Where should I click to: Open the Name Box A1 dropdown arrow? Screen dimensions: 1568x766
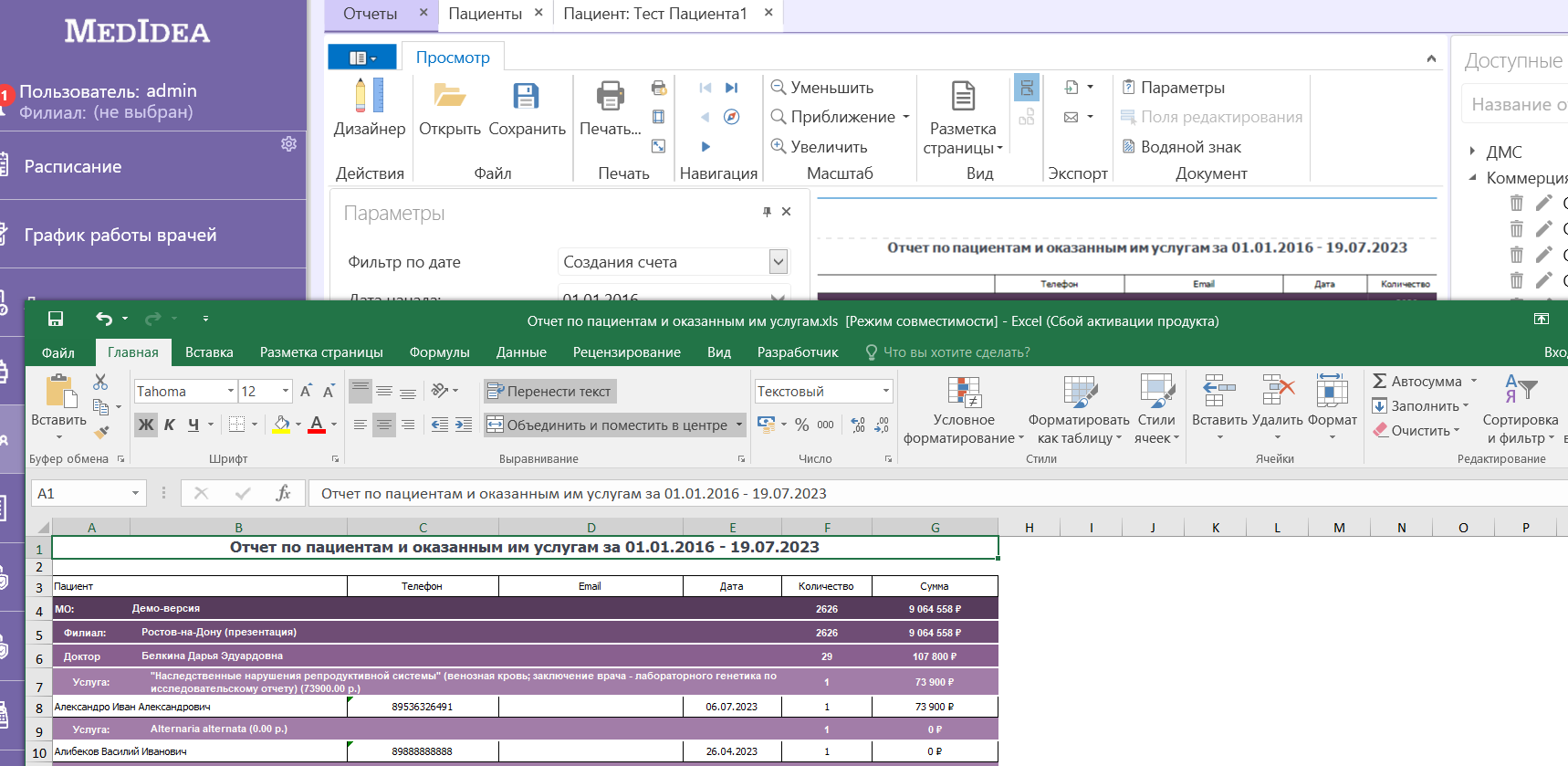coord(135,493)
